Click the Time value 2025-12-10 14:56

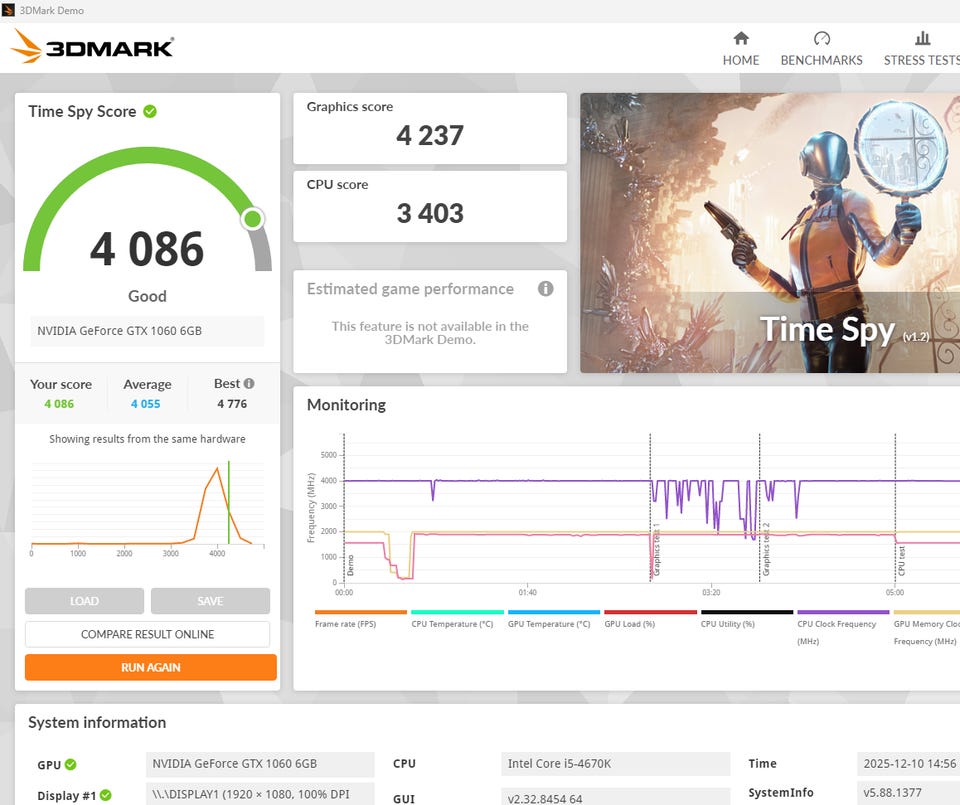909,764
